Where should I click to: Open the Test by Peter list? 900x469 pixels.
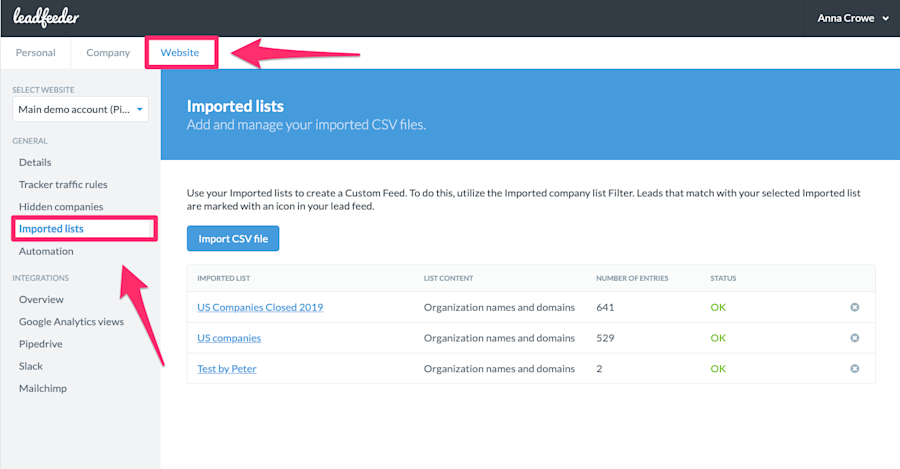click(x=227, y=369)
